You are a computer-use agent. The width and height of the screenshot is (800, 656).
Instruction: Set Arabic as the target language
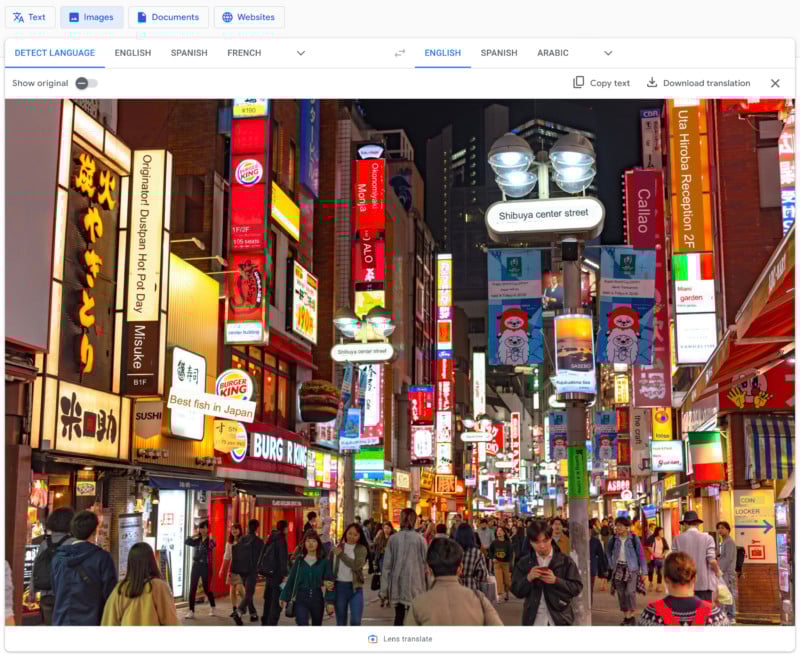[x=553, y=53]
